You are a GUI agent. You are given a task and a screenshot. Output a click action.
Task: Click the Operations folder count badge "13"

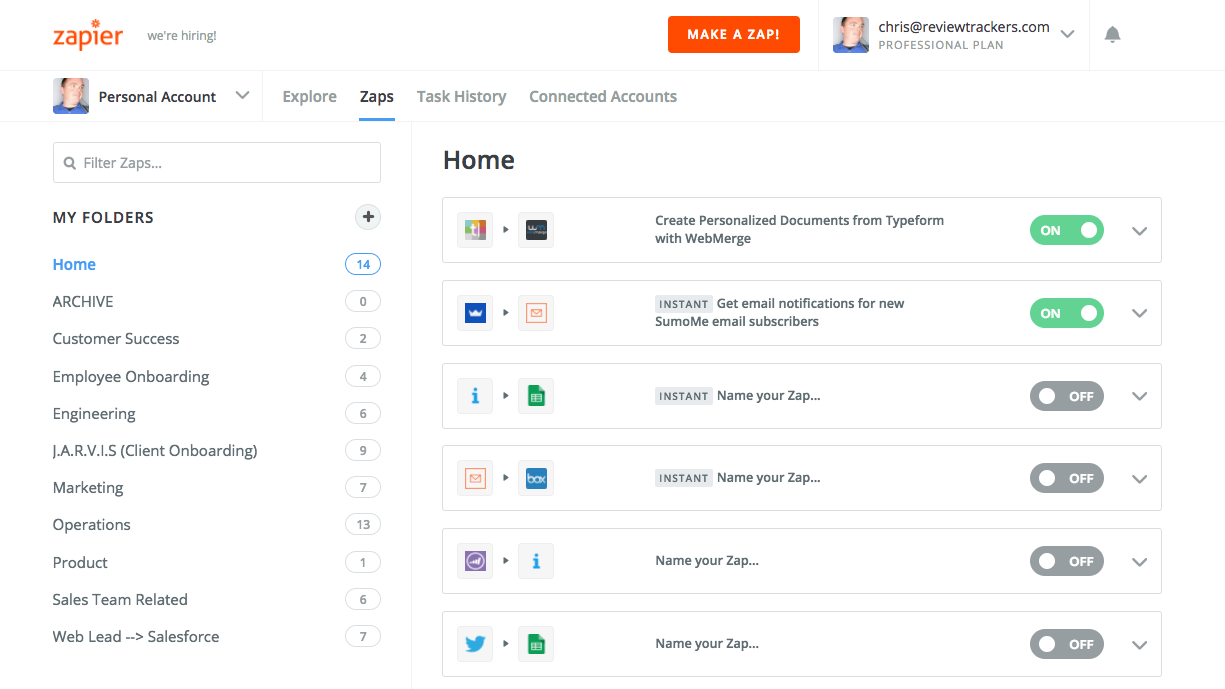click(363, 525)
